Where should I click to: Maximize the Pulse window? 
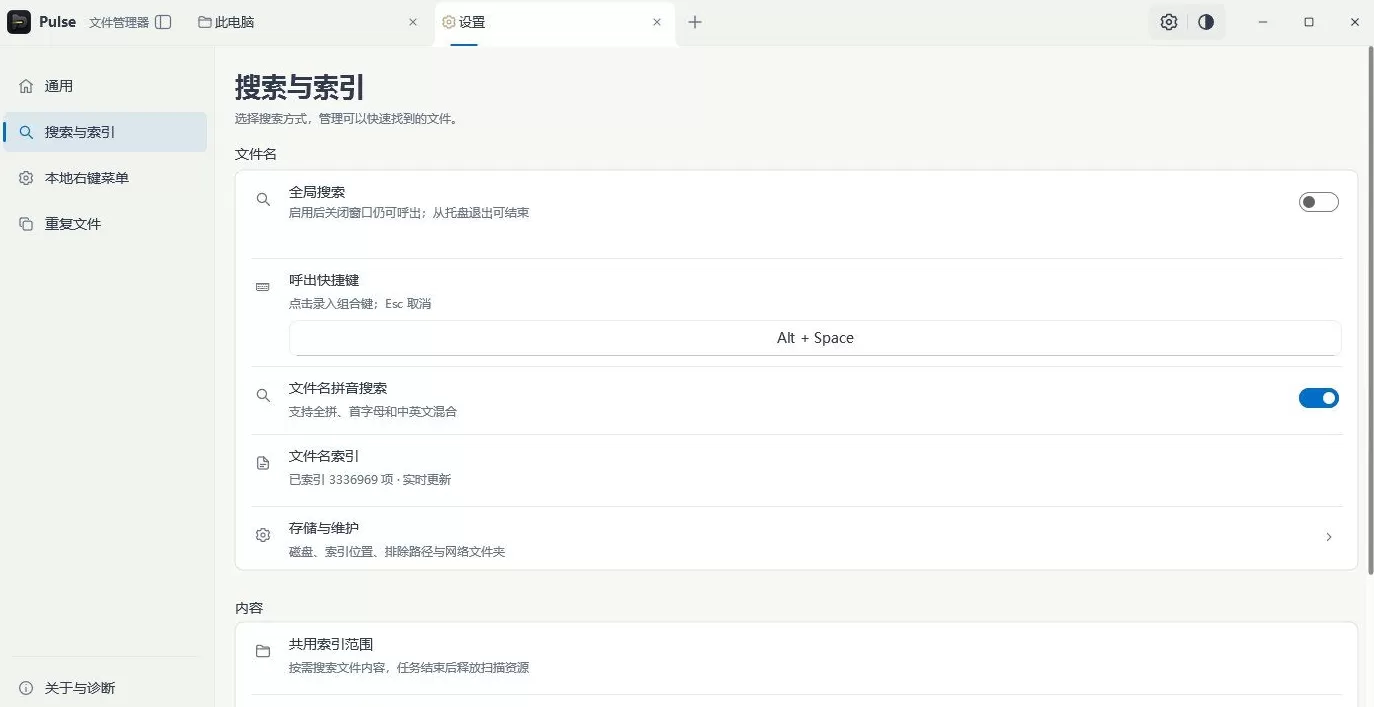pos(1309,22)
